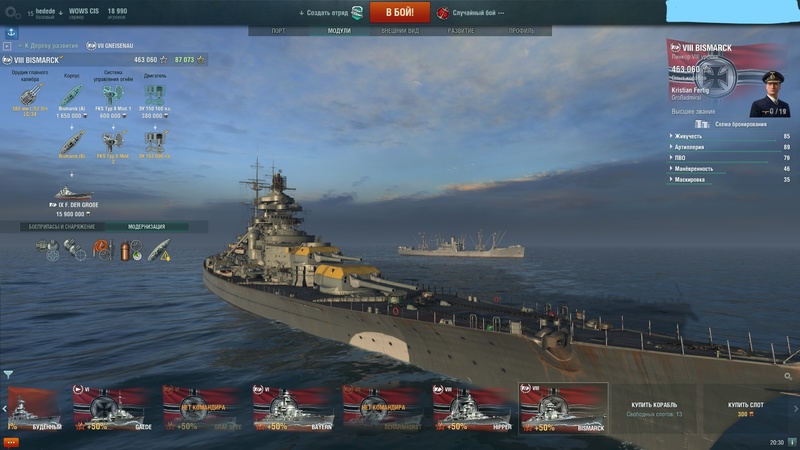The width and height of the screenshot is (800, 450).
Task: Open the Случайный бой battle type dropdown
Action: coord(471,13)
